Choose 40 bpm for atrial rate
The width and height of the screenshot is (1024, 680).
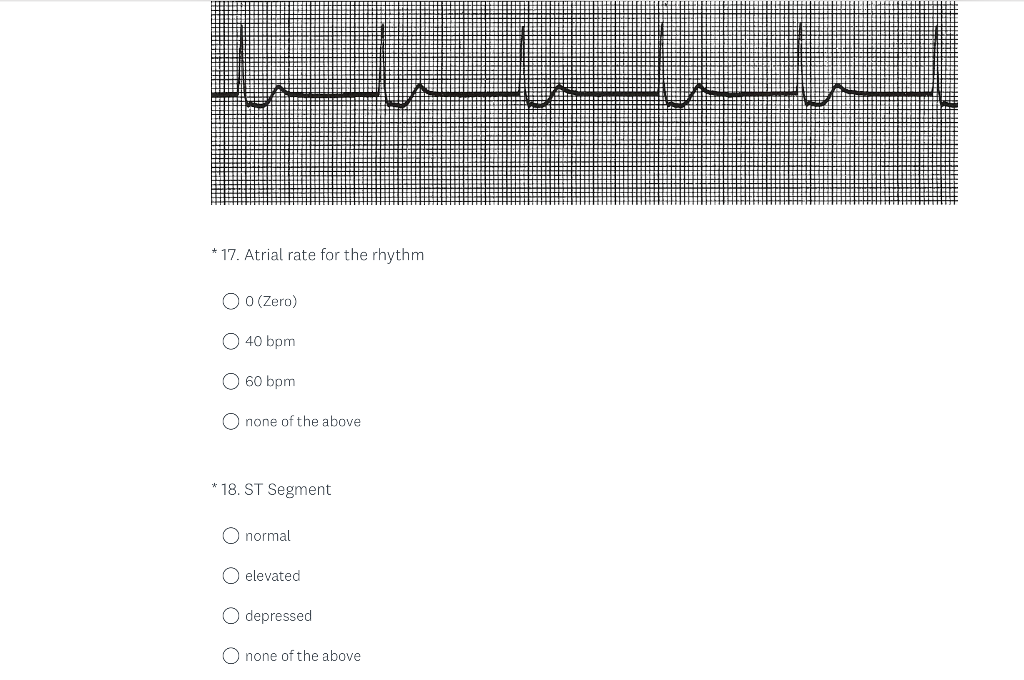(230, 341)
